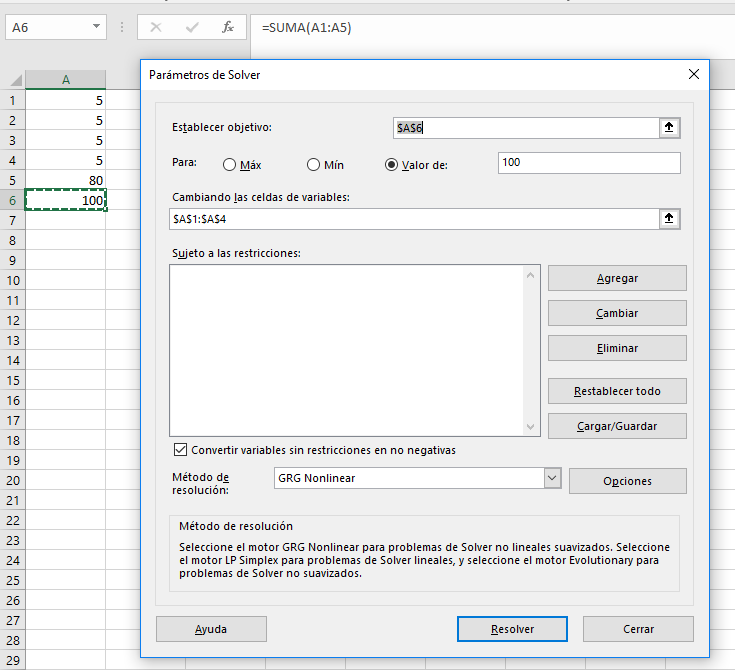735x670 pixels.
Task: Expand the Método de resolución dropdown
Action: click(552, 478)
